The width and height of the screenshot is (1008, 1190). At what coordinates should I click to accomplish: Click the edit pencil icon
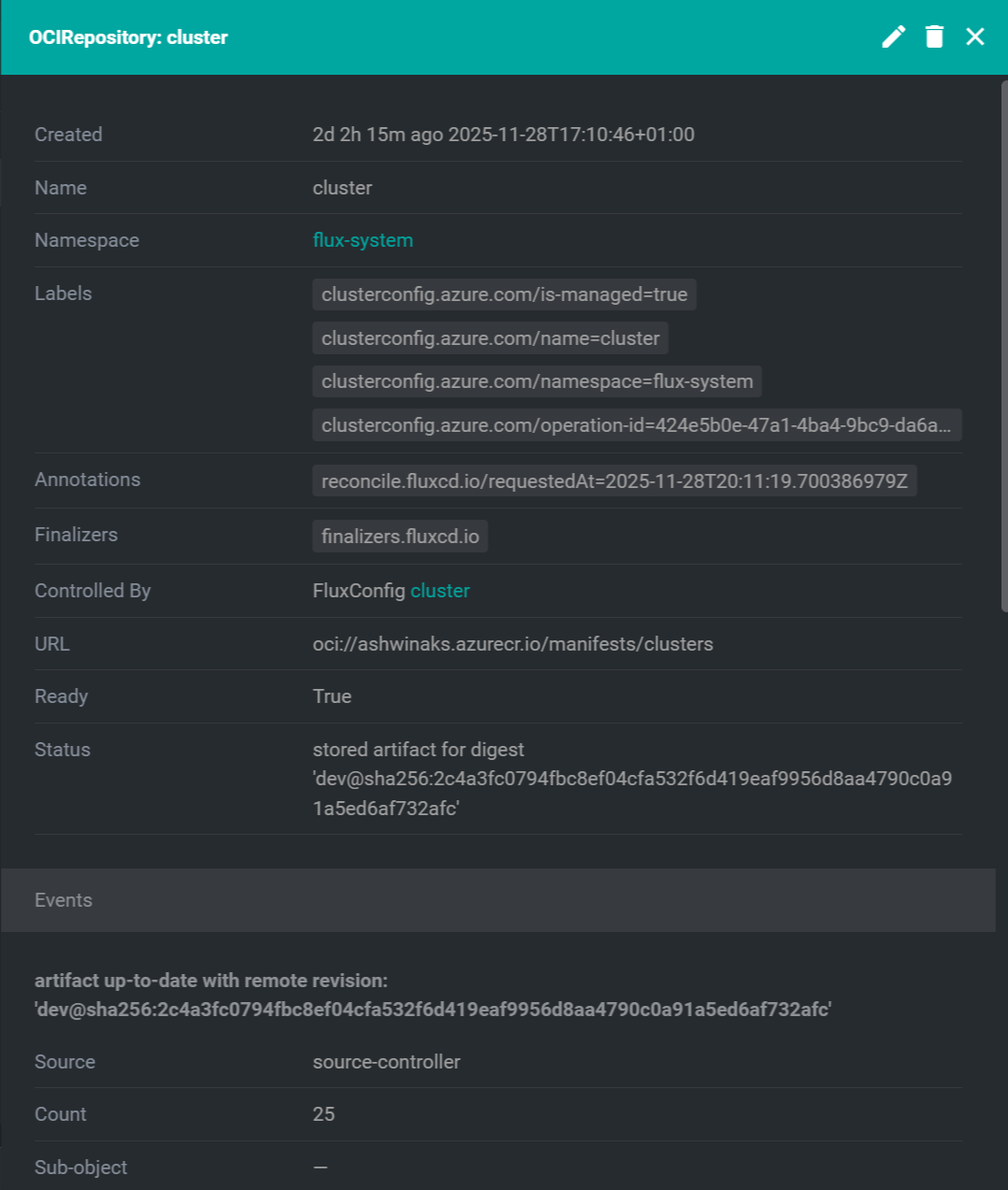click(x=894, y=36)
